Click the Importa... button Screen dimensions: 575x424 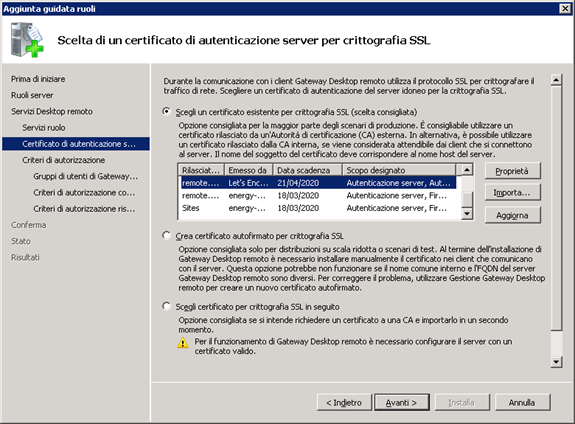[512, 193]
